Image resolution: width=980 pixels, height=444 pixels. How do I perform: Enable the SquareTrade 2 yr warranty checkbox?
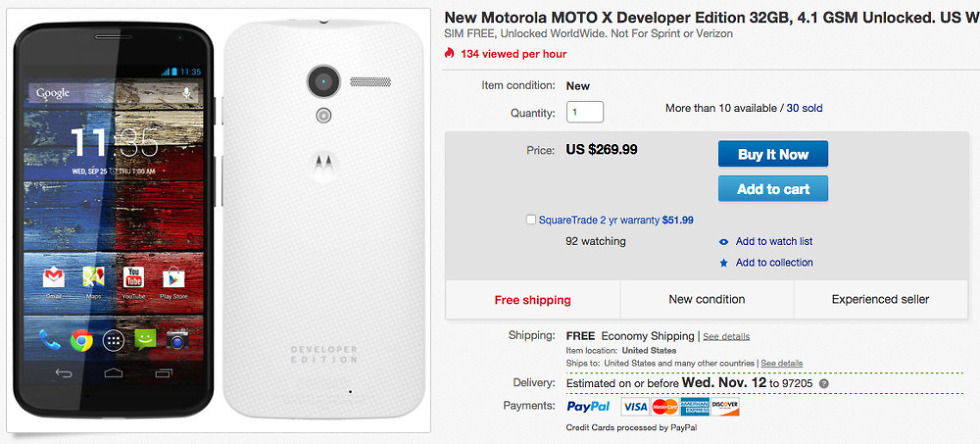pyautogui.click(x=531, y=220)
